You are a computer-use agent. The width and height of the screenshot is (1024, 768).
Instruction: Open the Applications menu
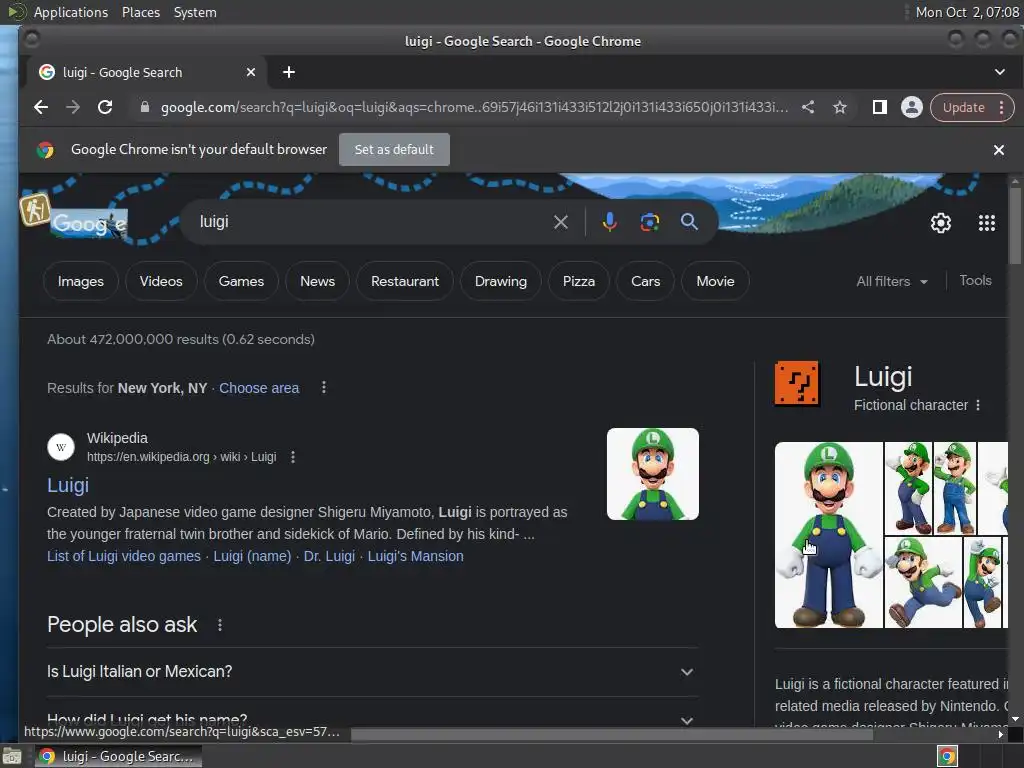click(71, 12)
